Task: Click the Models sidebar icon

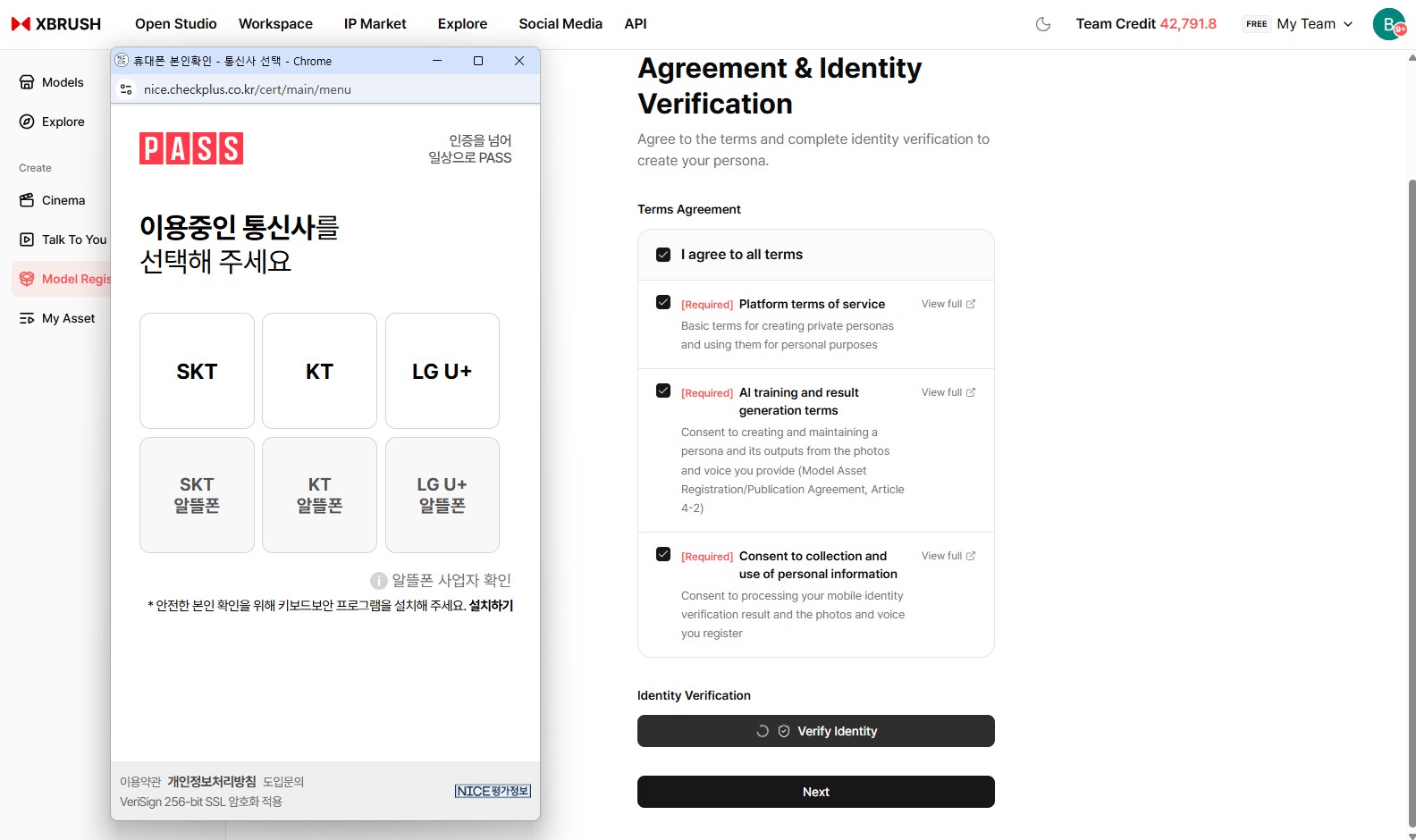Action: click(x=27, y=82)
